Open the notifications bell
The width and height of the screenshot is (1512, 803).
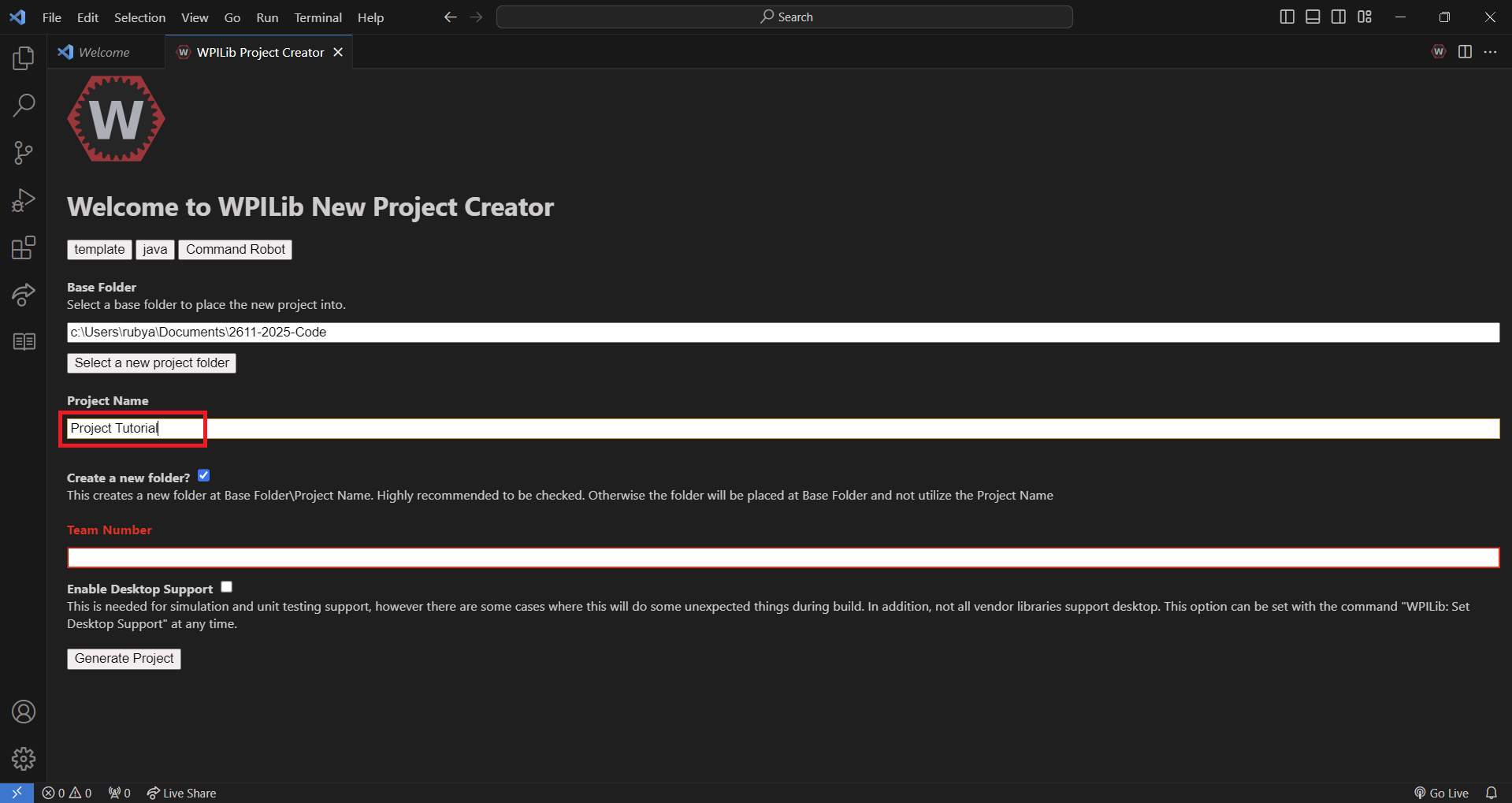coord(1491,793)
